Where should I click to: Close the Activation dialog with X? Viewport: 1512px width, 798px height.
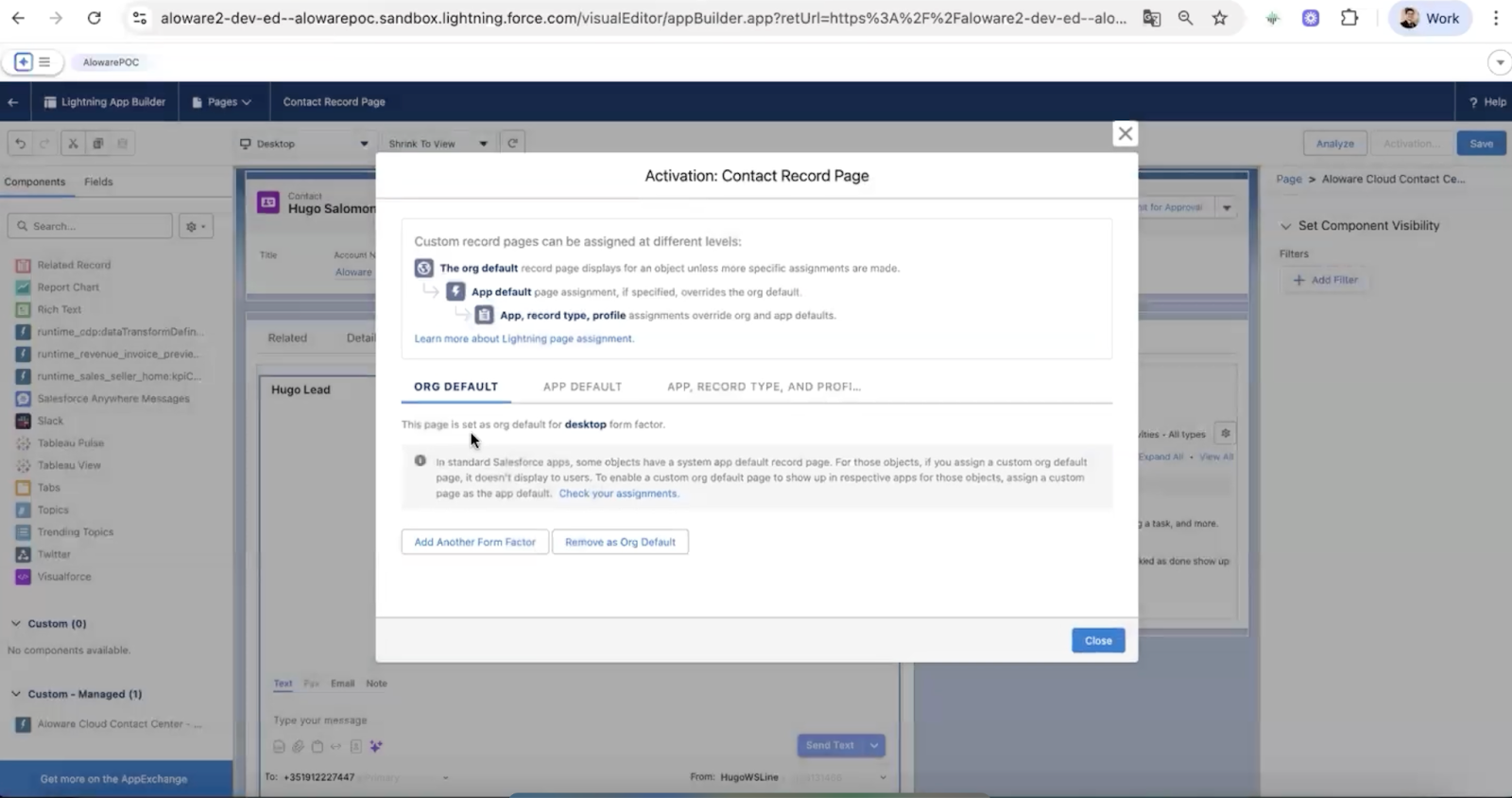pyautogui.click(x=1125, y=133)
